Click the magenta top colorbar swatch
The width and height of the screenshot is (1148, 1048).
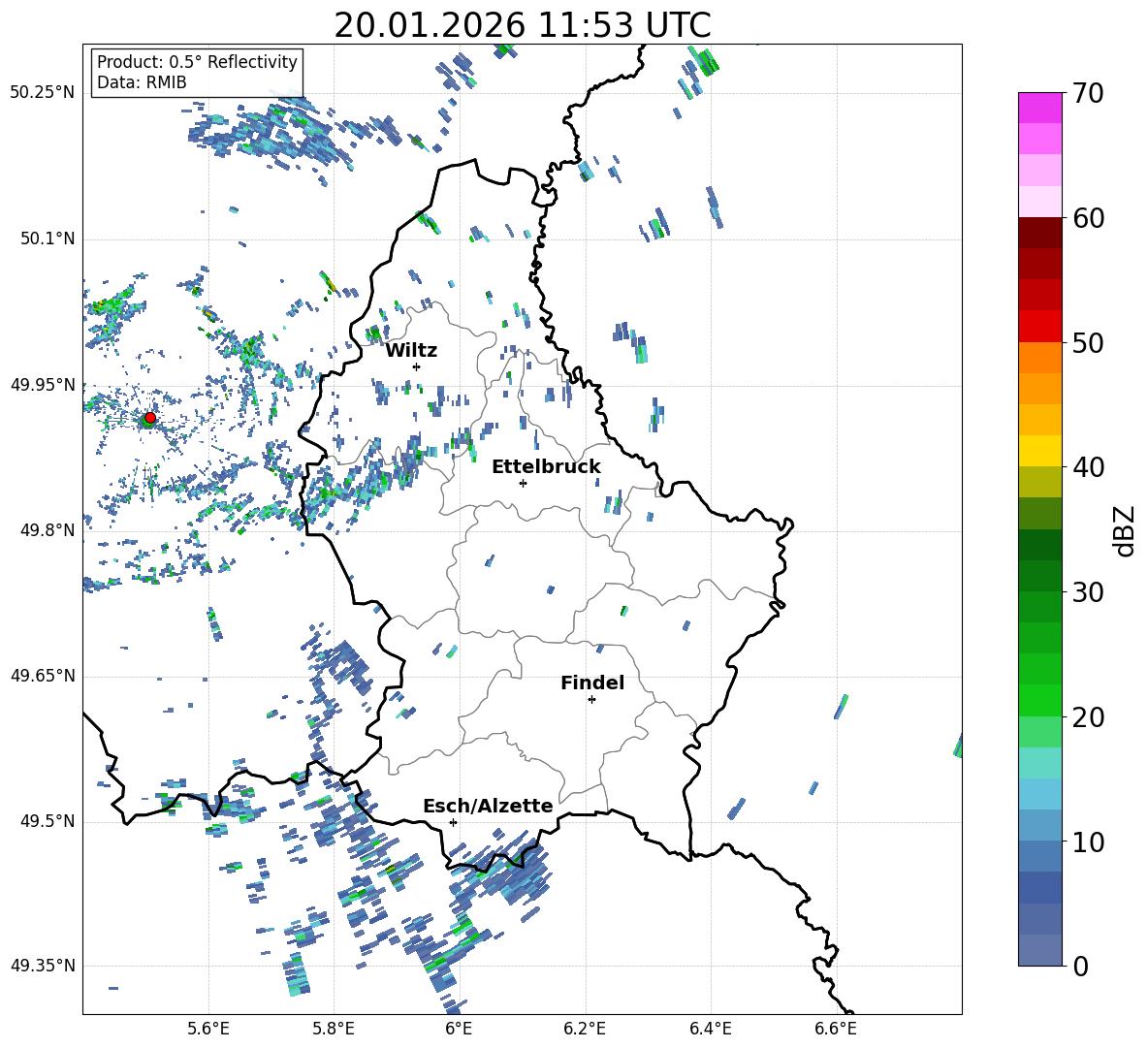coord(1039,109)
